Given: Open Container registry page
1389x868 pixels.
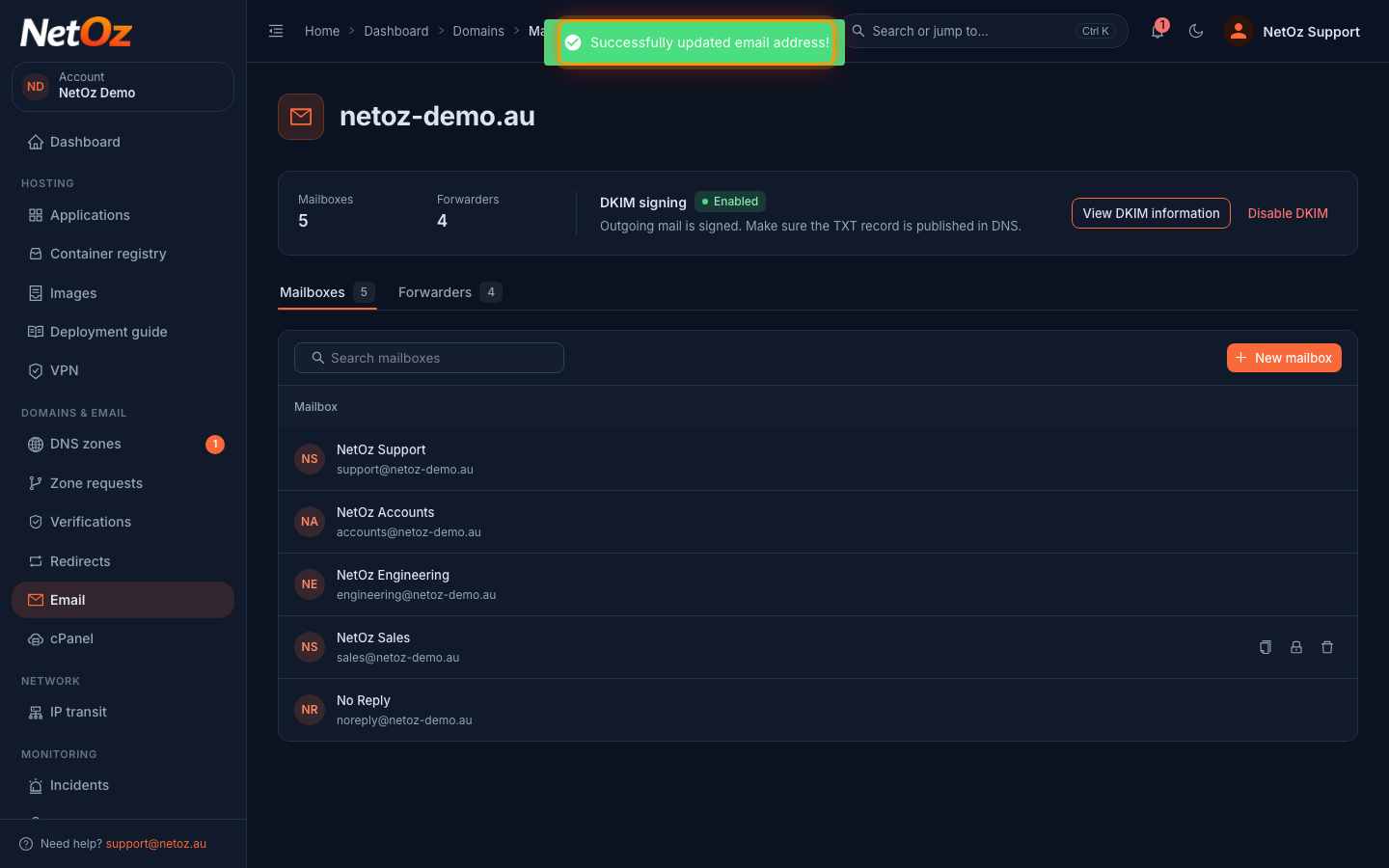Looking at the screenshot, I should pos(123,254).
